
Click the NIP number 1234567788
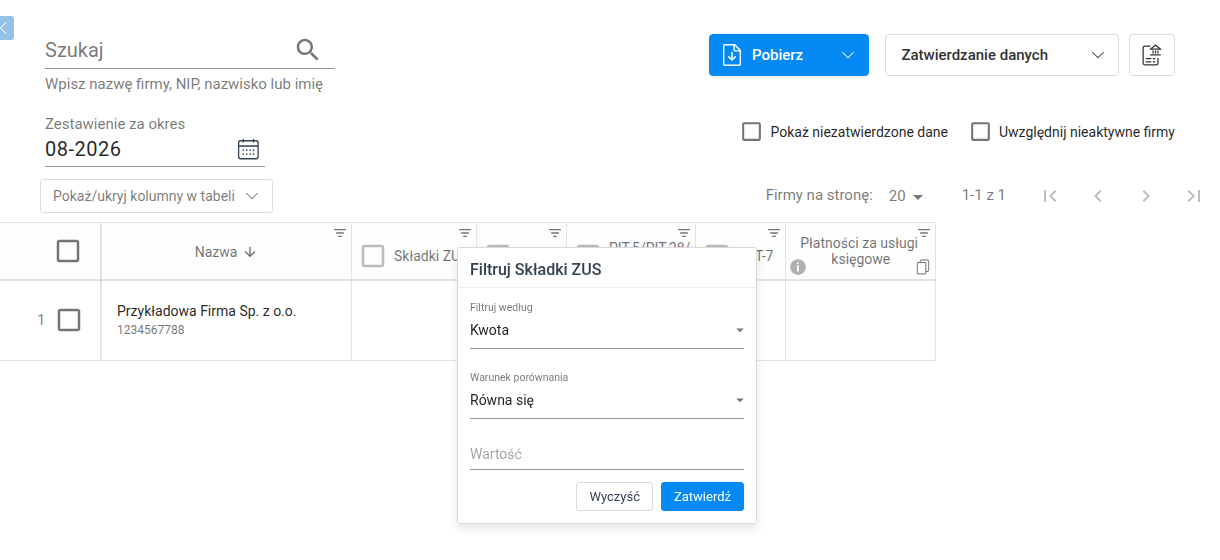[151, 330]
